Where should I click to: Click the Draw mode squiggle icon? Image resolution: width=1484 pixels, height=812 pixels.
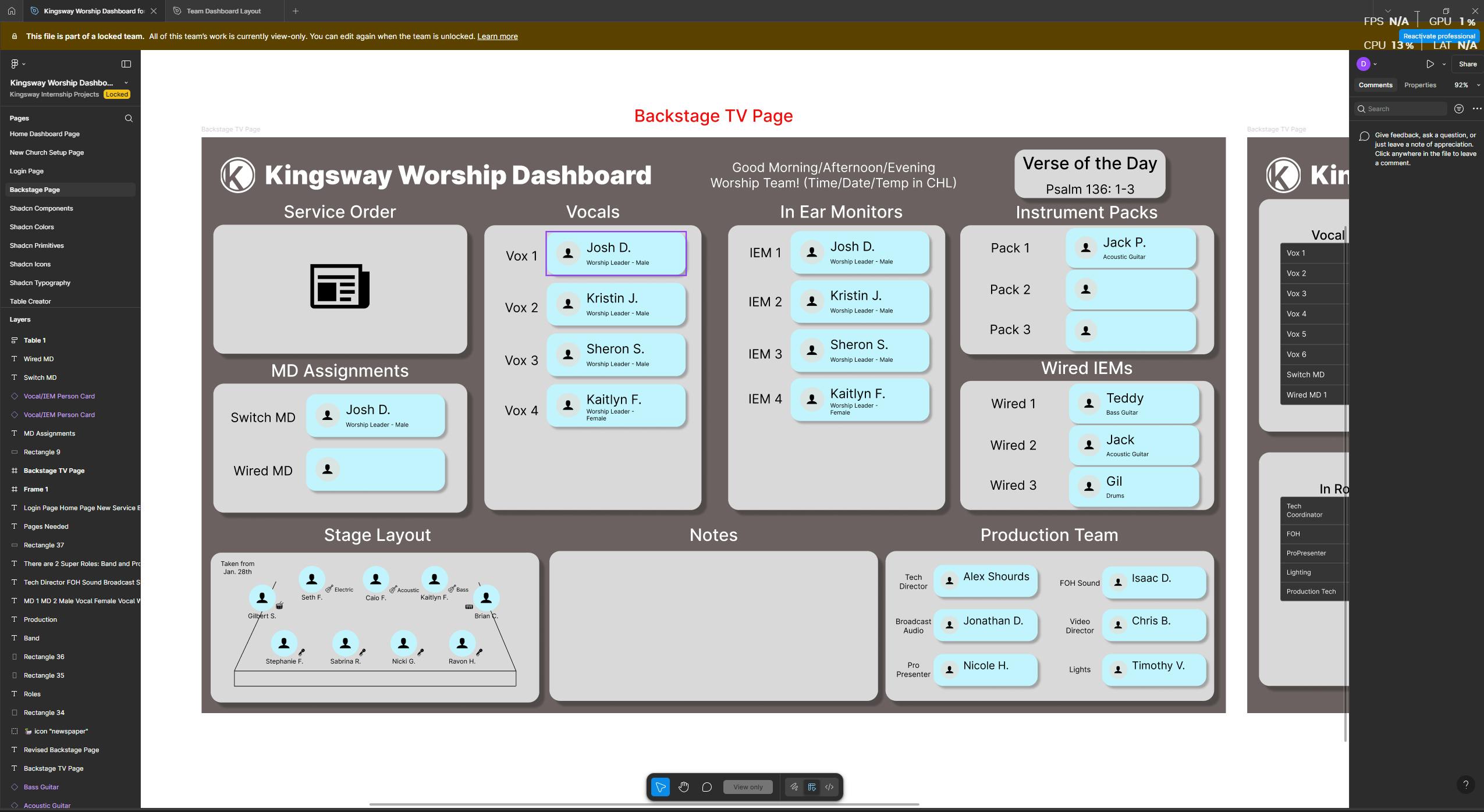tap(794, 787)
